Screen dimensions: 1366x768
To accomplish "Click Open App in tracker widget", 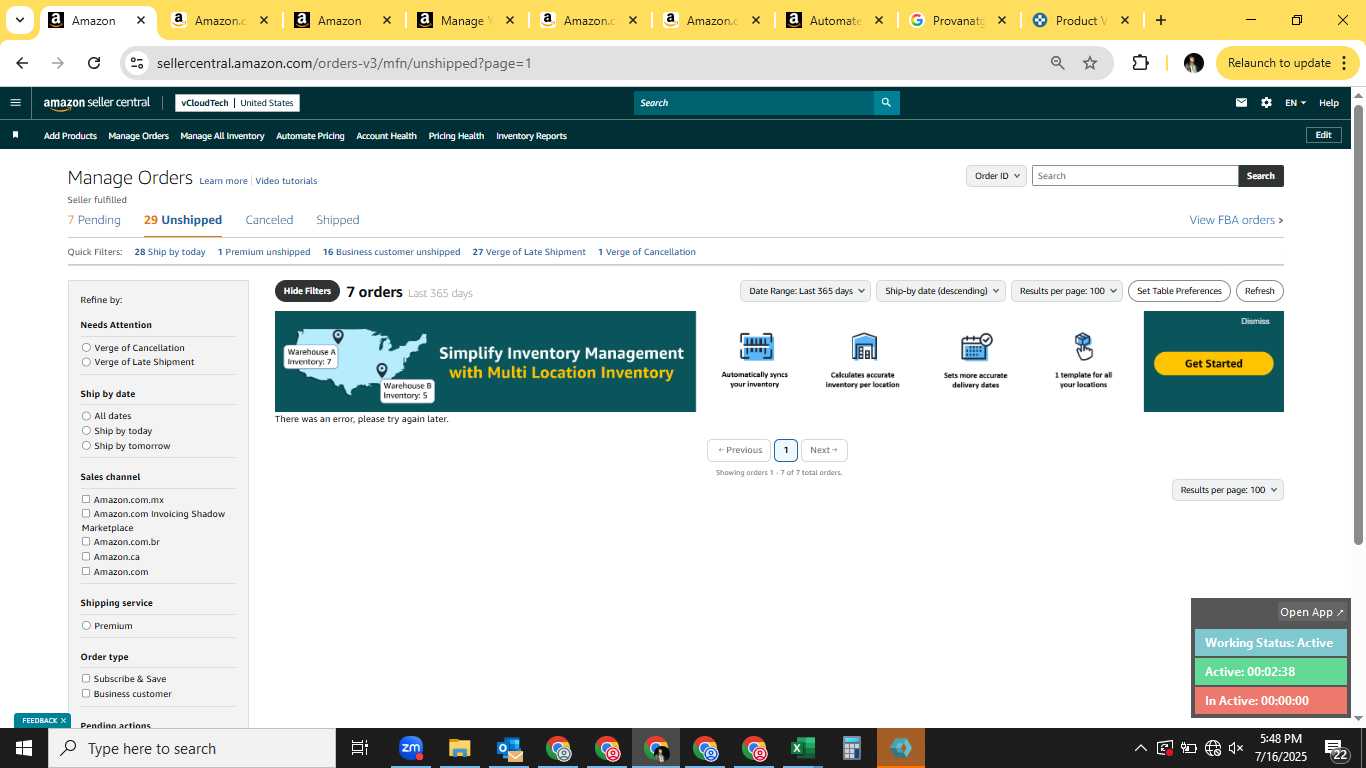I will coord(1312,612).
